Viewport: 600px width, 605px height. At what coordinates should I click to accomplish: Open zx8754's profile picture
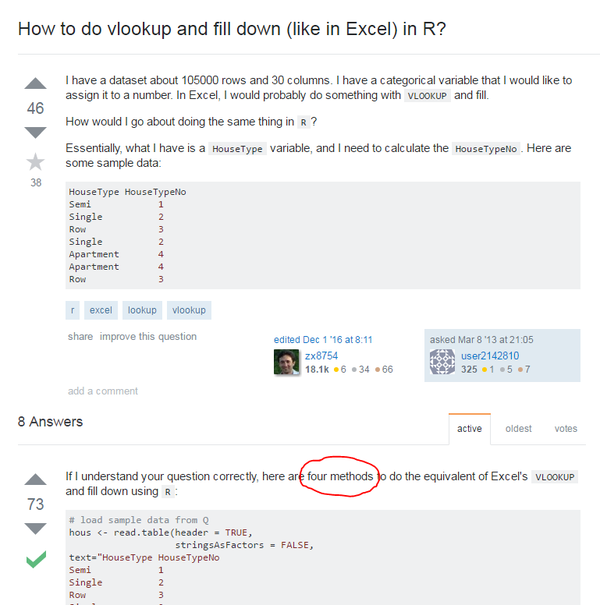pyautogui.click(x=286, y=362)
